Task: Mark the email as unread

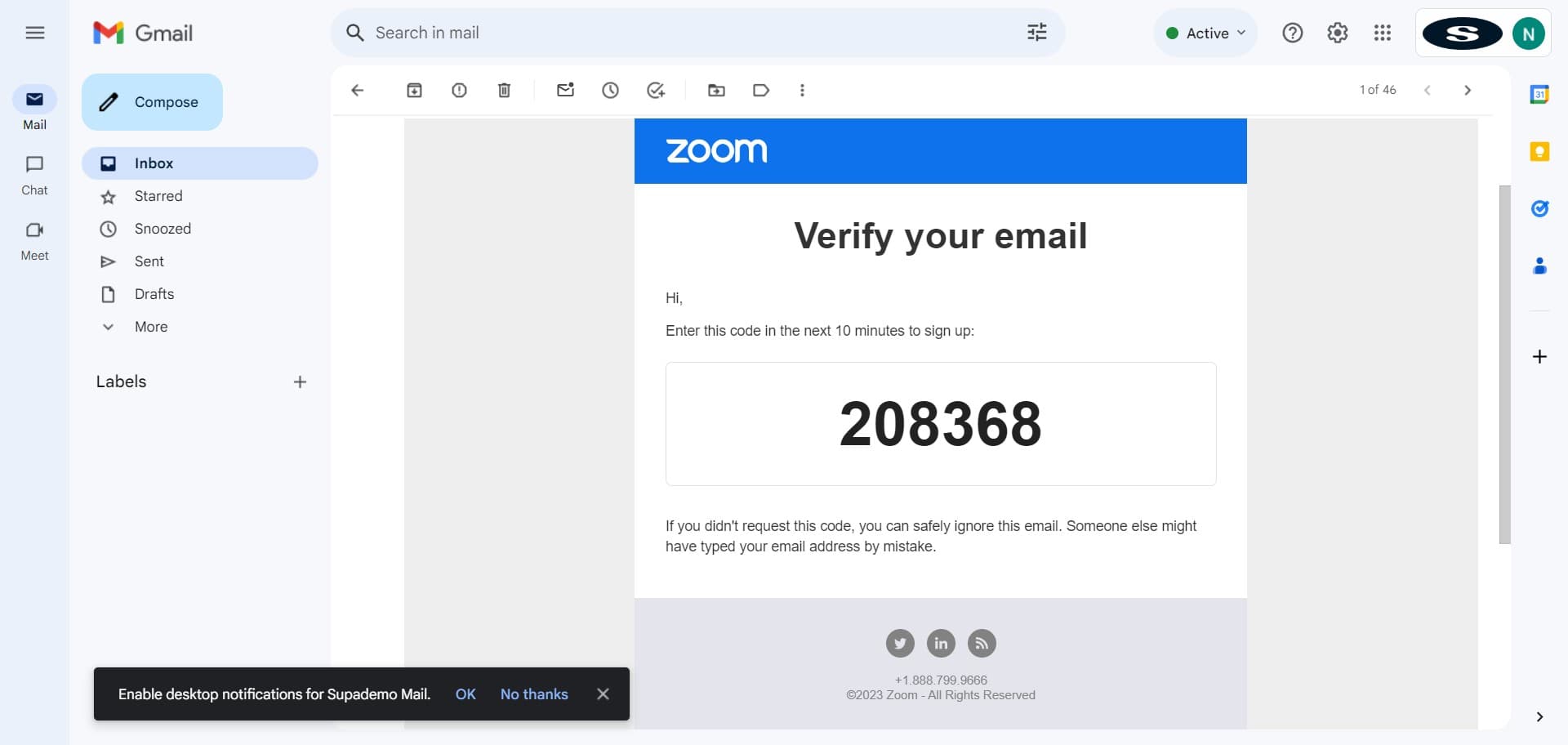Action: pyautogui.click(x=564, y=90)
